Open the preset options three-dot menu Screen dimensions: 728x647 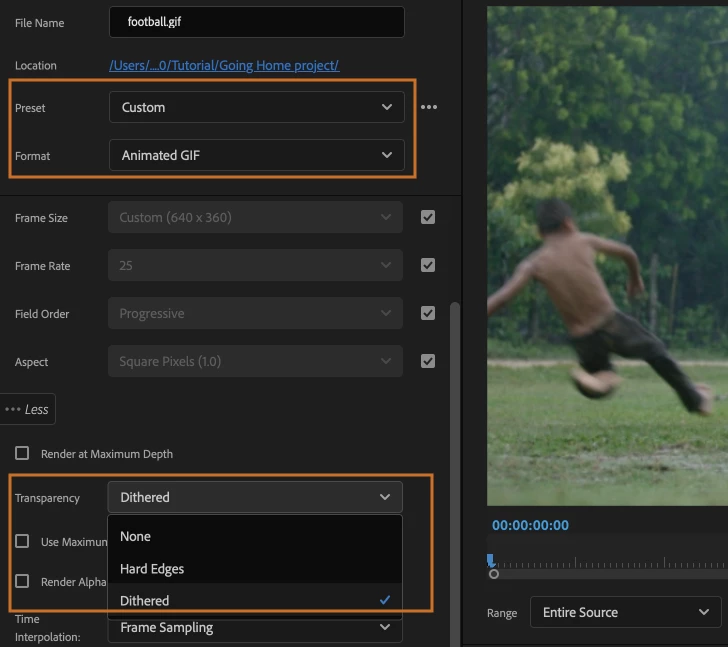429,107
